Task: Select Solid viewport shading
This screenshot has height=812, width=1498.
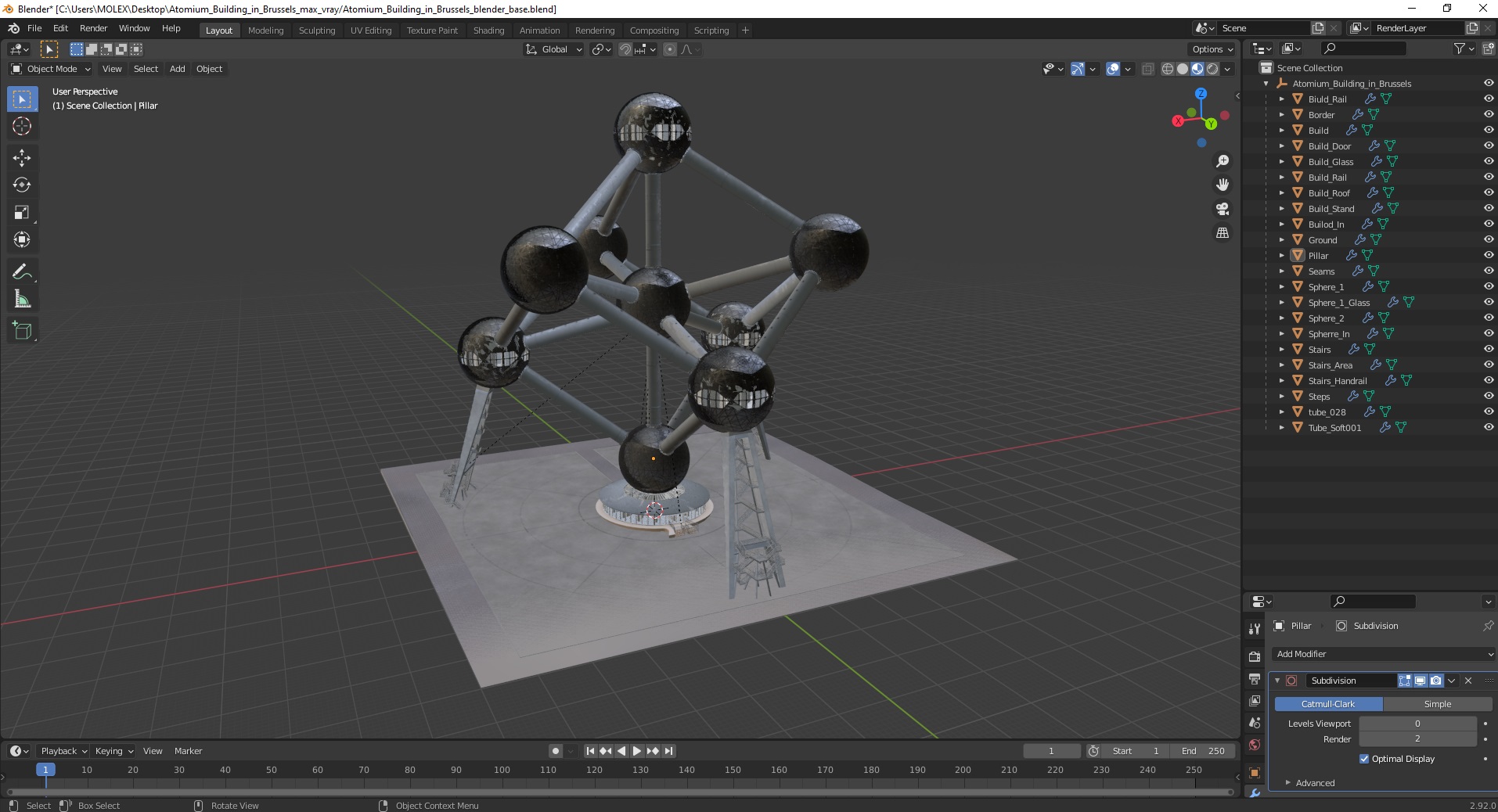Action: pyautogui.click(x=1183, y=69)
